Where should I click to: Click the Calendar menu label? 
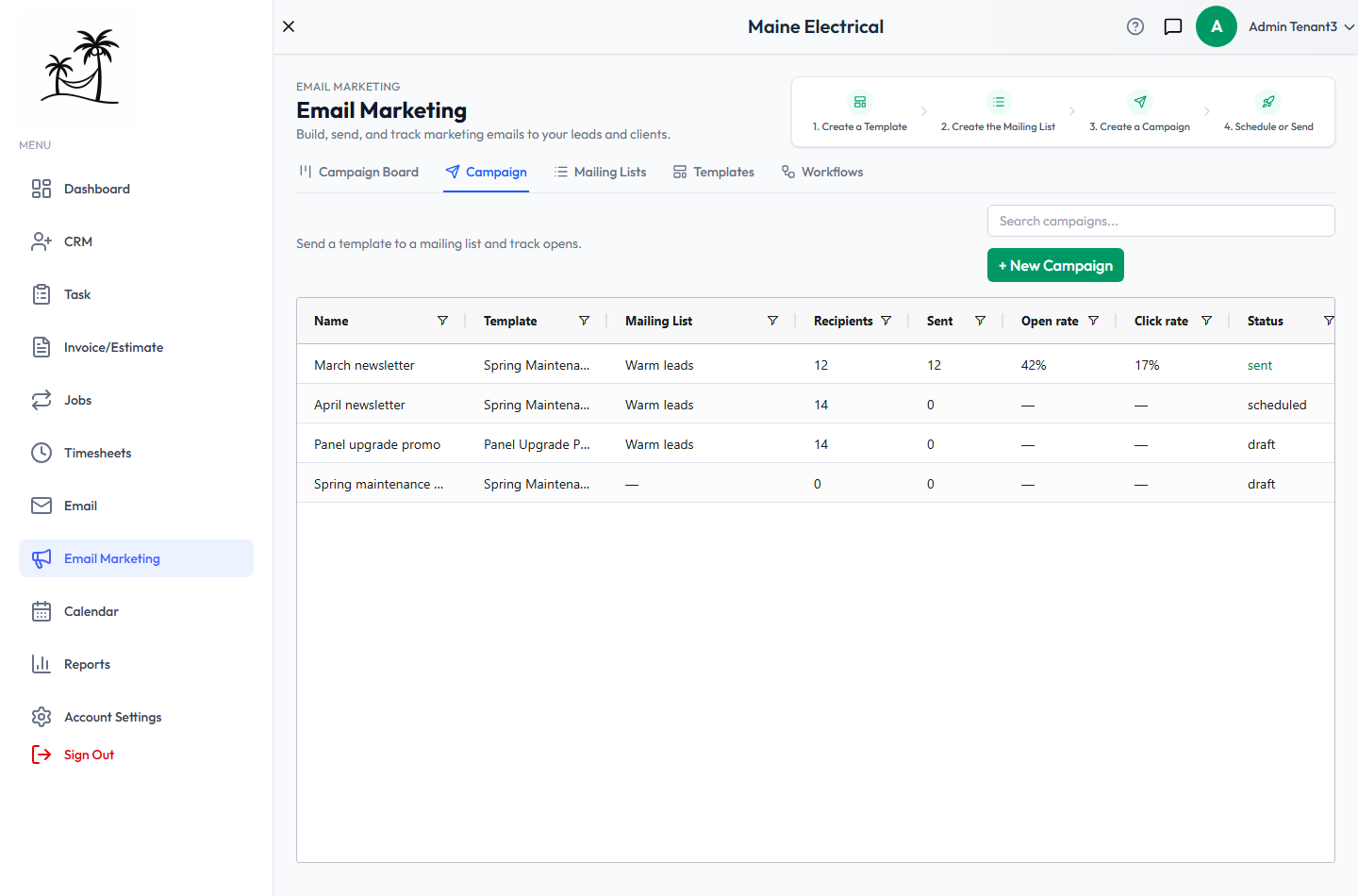click(91, 611)
